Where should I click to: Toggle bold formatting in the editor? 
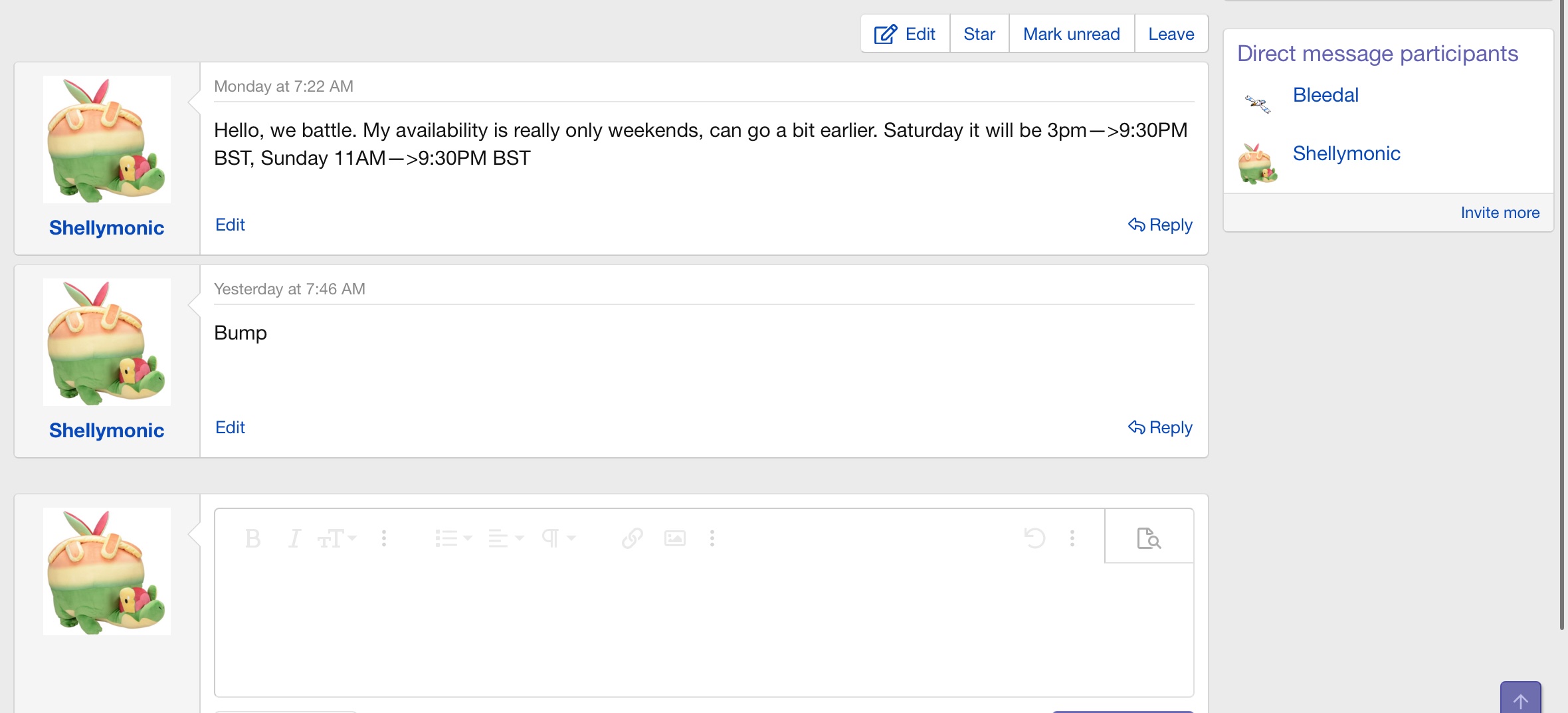[252, 538]
